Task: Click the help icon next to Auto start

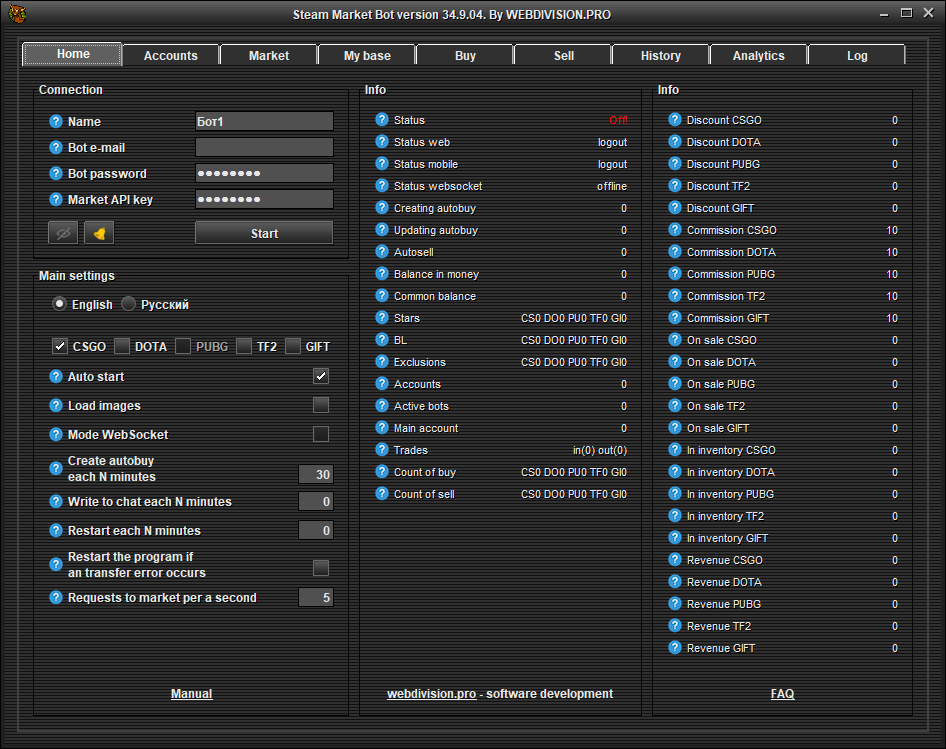Action: [x=56, y=377]
